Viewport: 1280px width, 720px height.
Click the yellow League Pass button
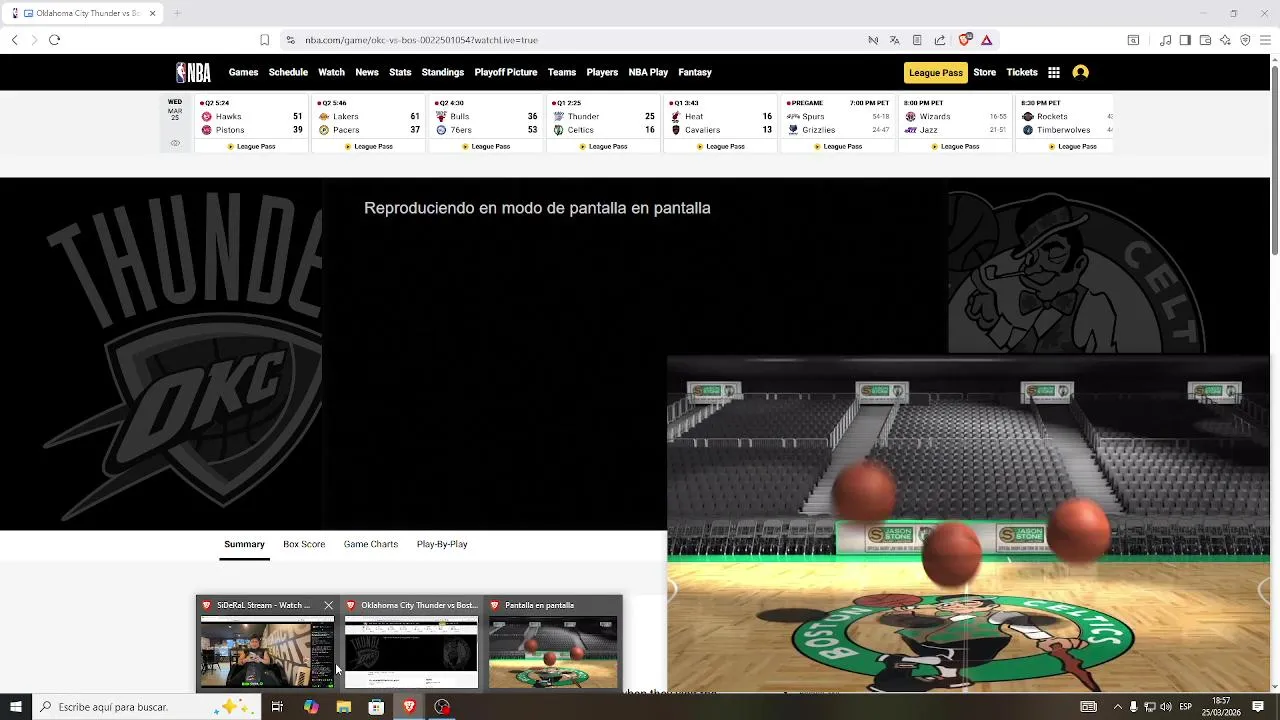pos(936,72)
